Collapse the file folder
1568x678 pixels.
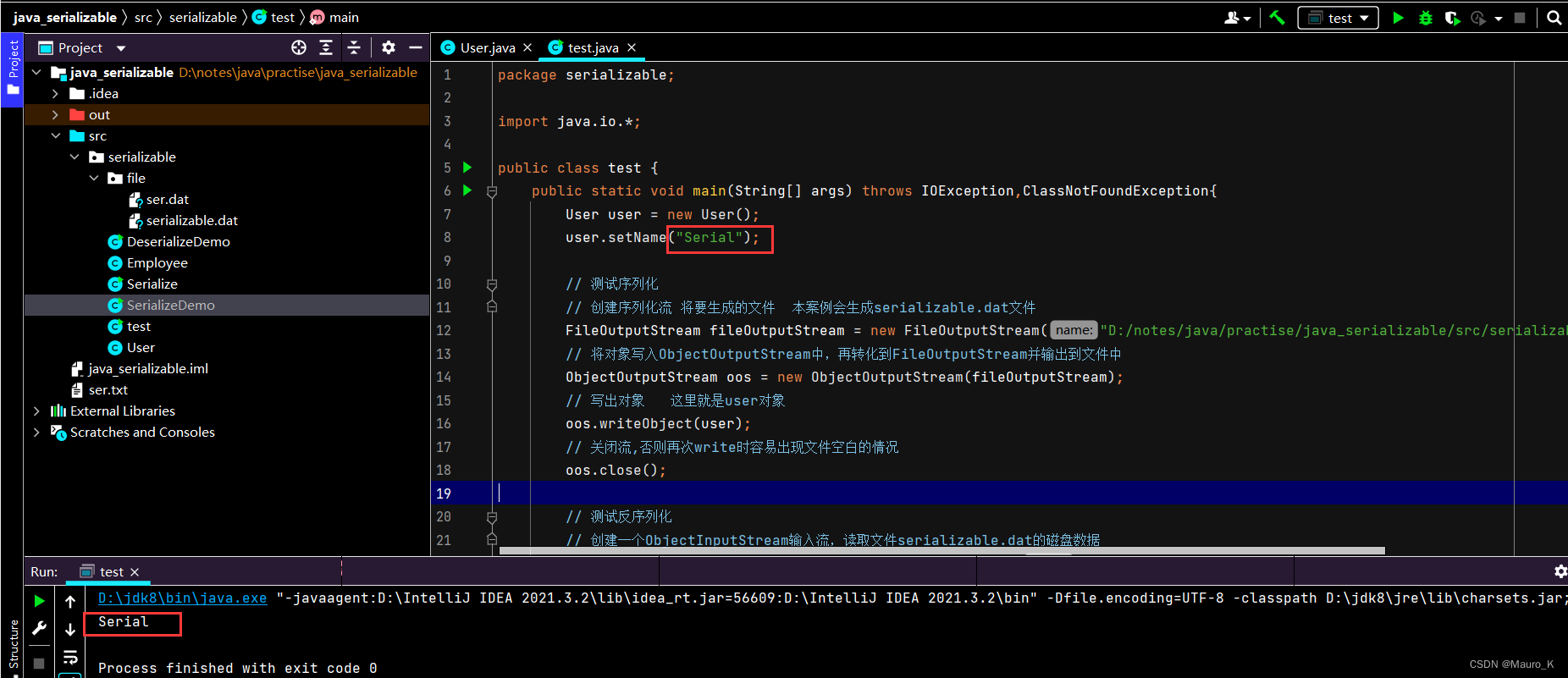94,179
